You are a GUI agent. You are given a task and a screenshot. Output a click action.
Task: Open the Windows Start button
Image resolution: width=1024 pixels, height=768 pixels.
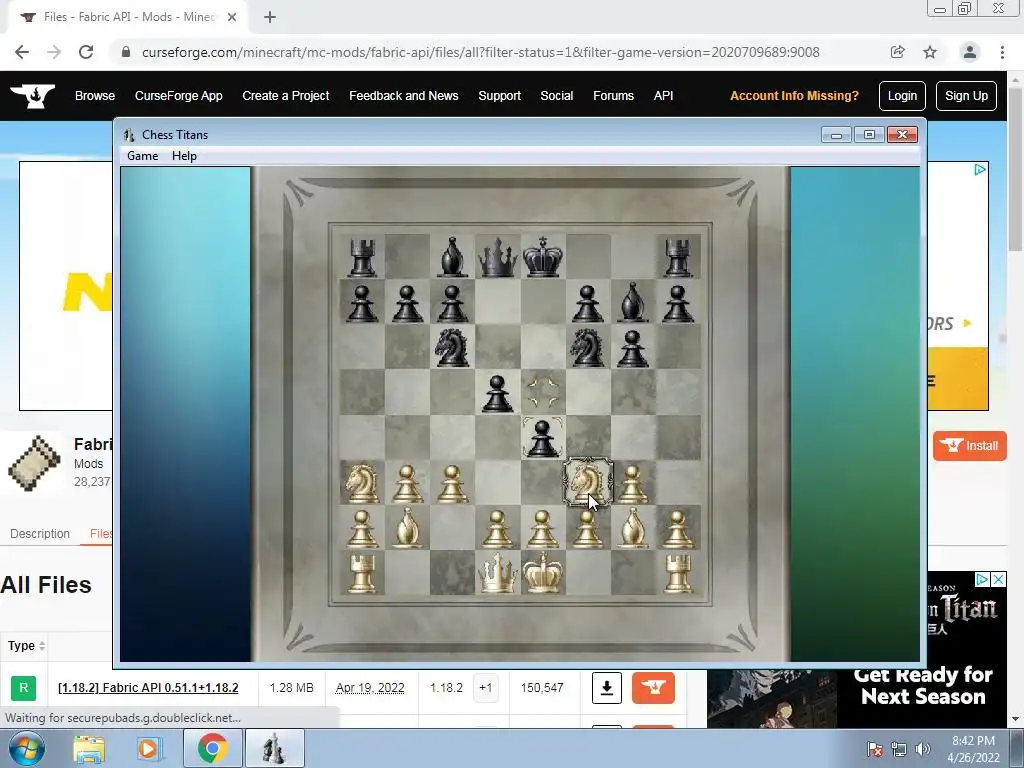tap(26, 748)
